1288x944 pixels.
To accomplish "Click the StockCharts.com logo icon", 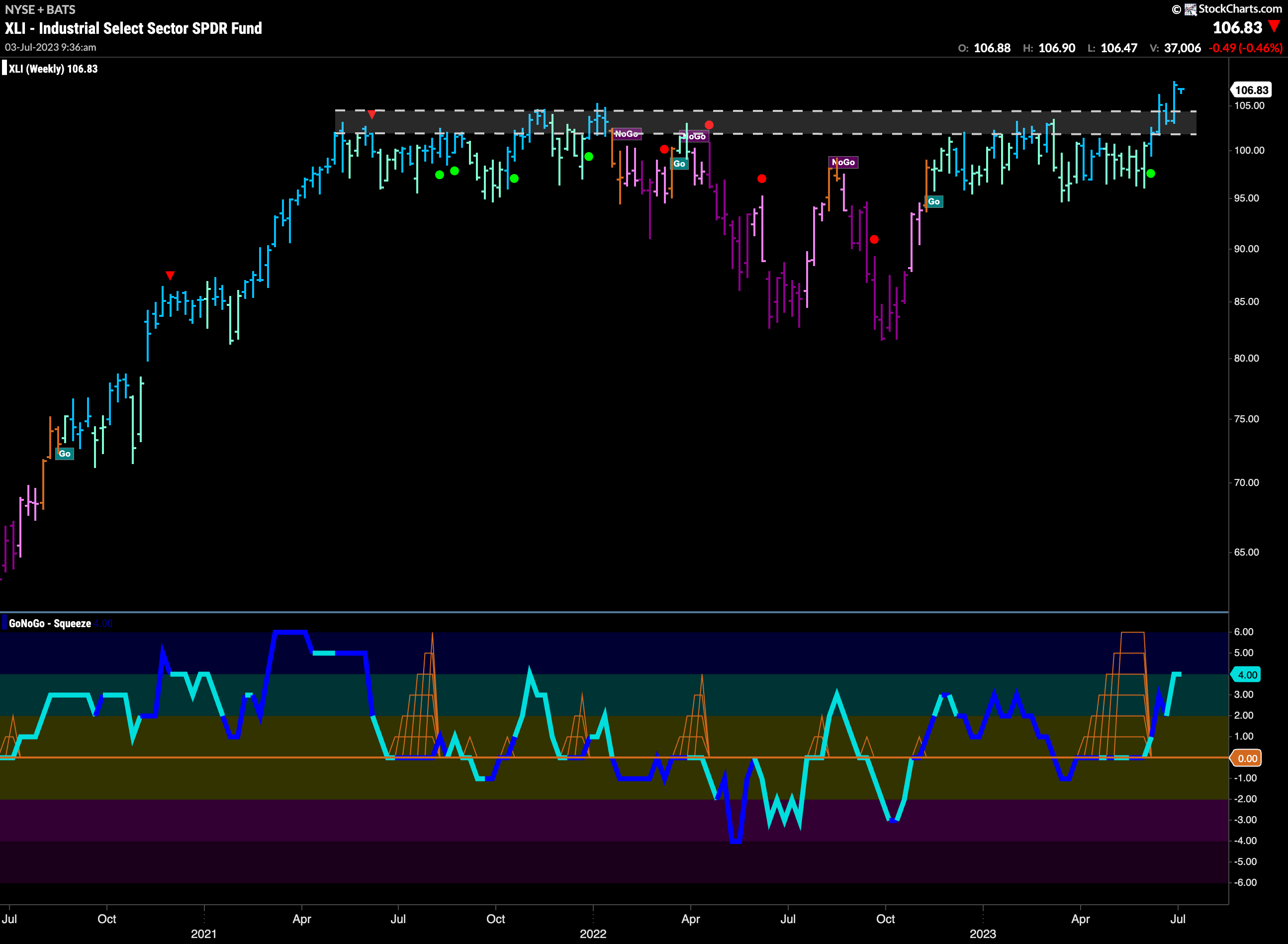I will point(1191,9).
